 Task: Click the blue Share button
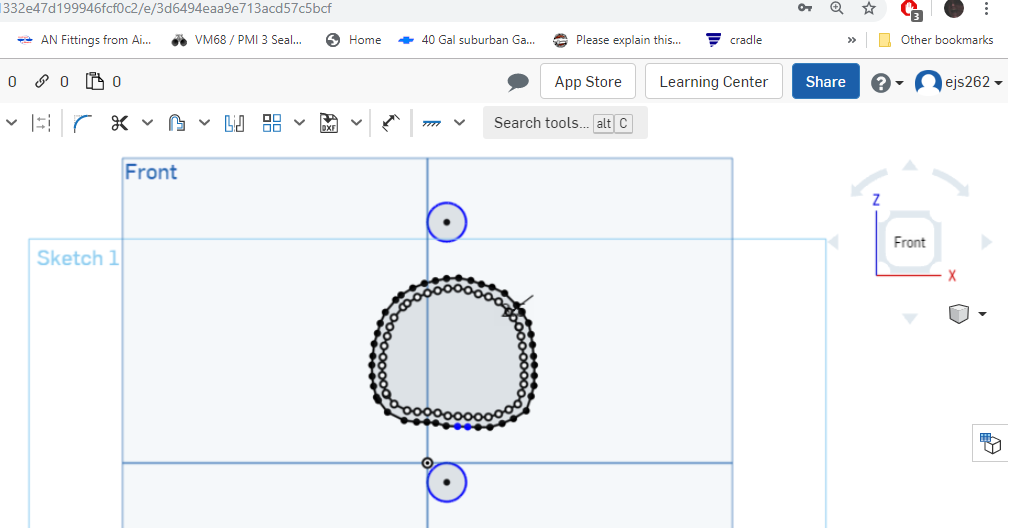click(x=825, y=82)
